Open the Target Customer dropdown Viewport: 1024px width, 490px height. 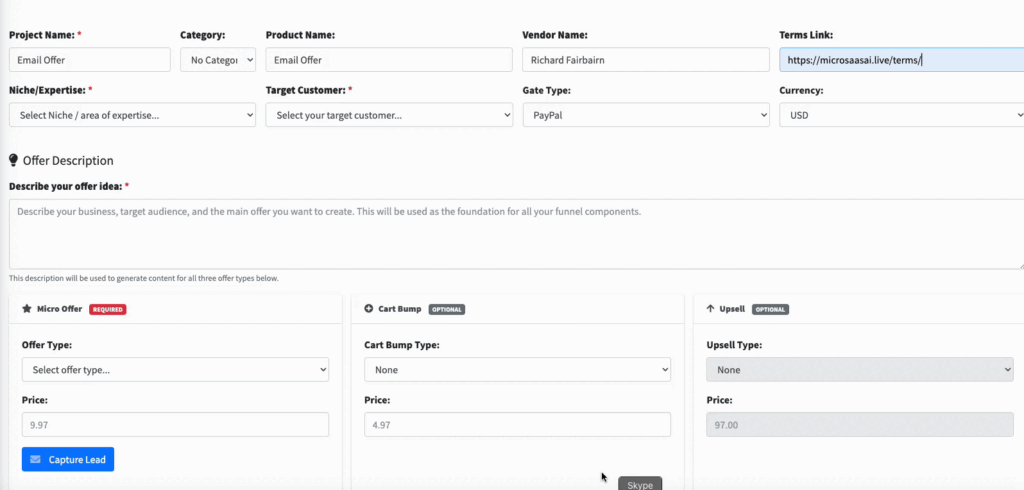coord(389,115)
